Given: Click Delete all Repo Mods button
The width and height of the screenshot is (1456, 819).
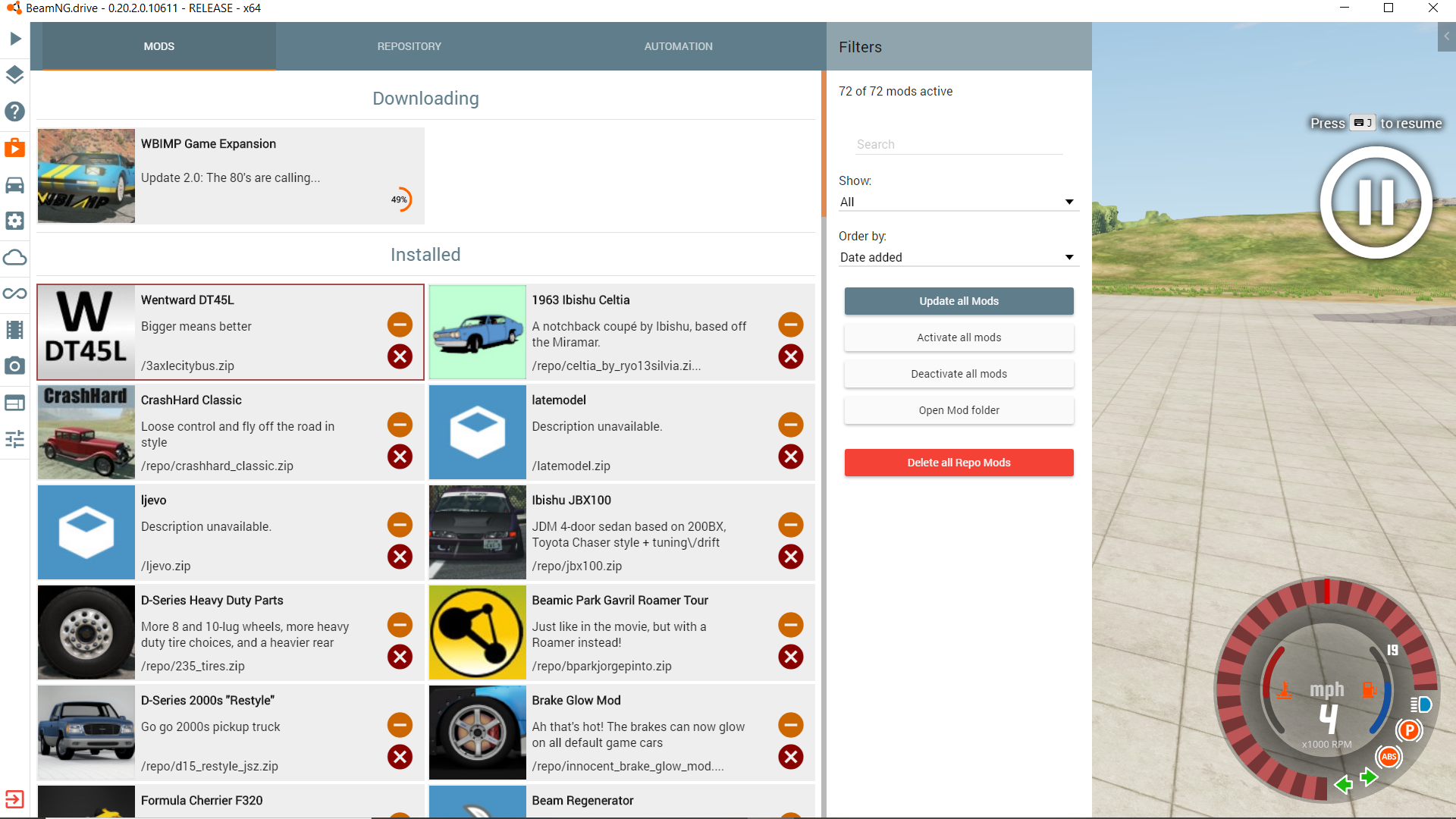Looking at the screenshot, I should pos(959,463).
